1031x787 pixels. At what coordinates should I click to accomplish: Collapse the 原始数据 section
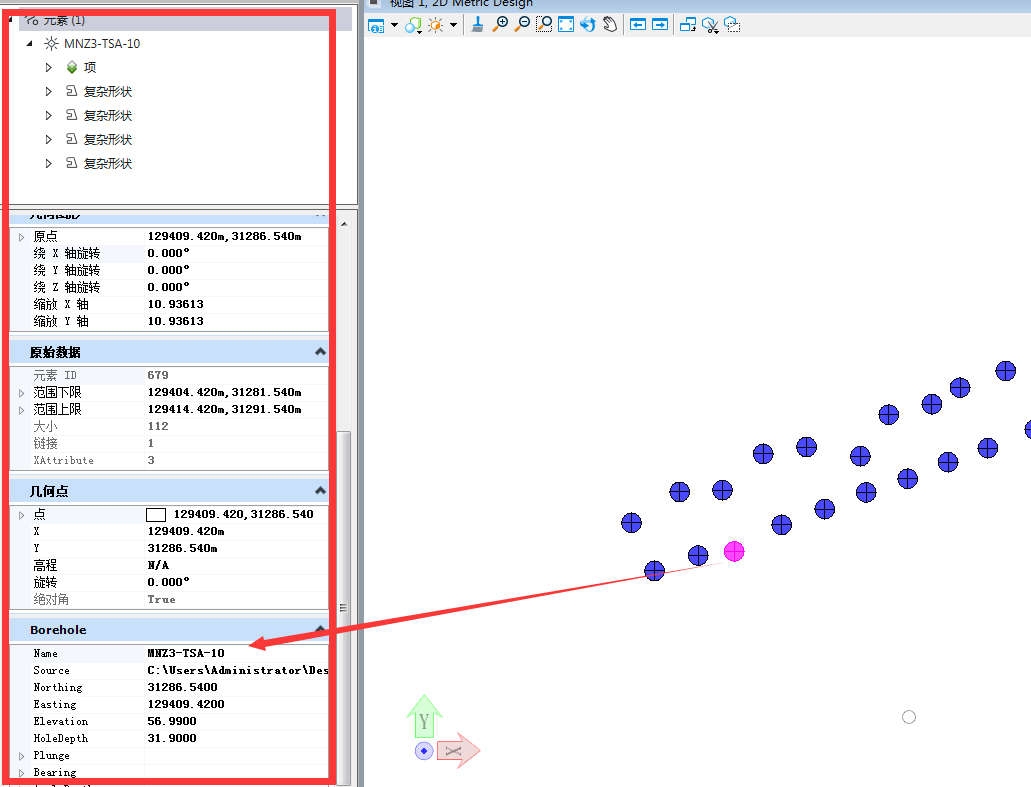point(320,352)
